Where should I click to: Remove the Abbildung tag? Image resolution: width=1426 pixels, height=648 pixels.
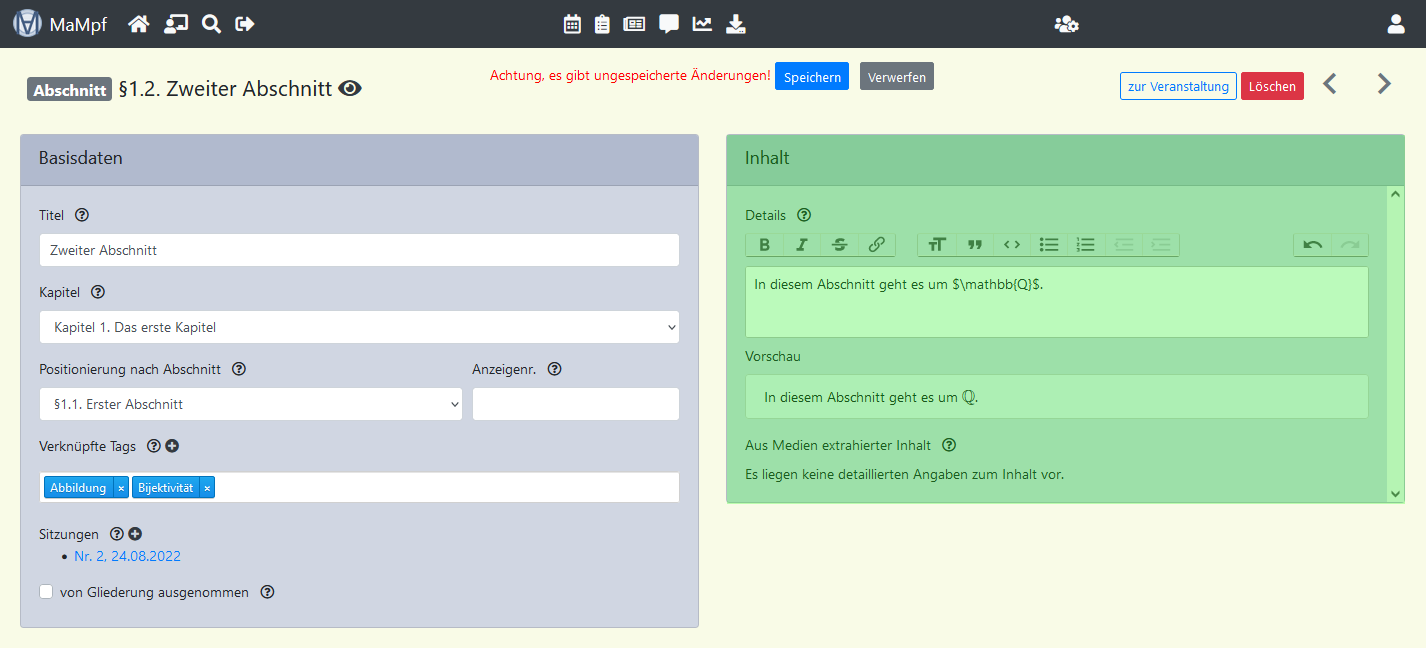pos(121,488)
